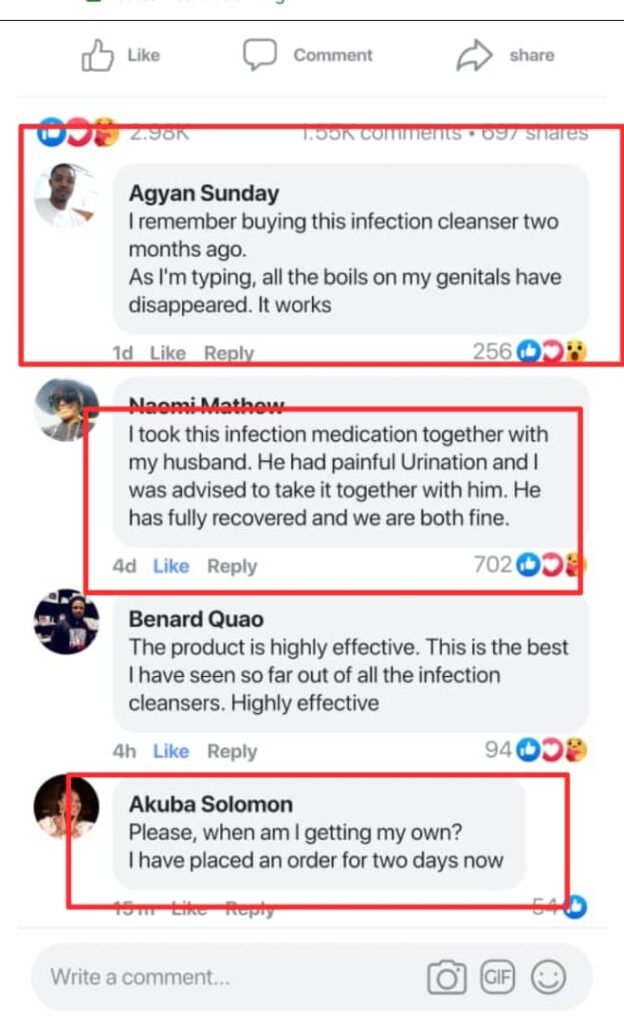This screenshot has width=624, height=1024.
Task: Reply to Benard Quao's comment
Action: coord(232,751)
